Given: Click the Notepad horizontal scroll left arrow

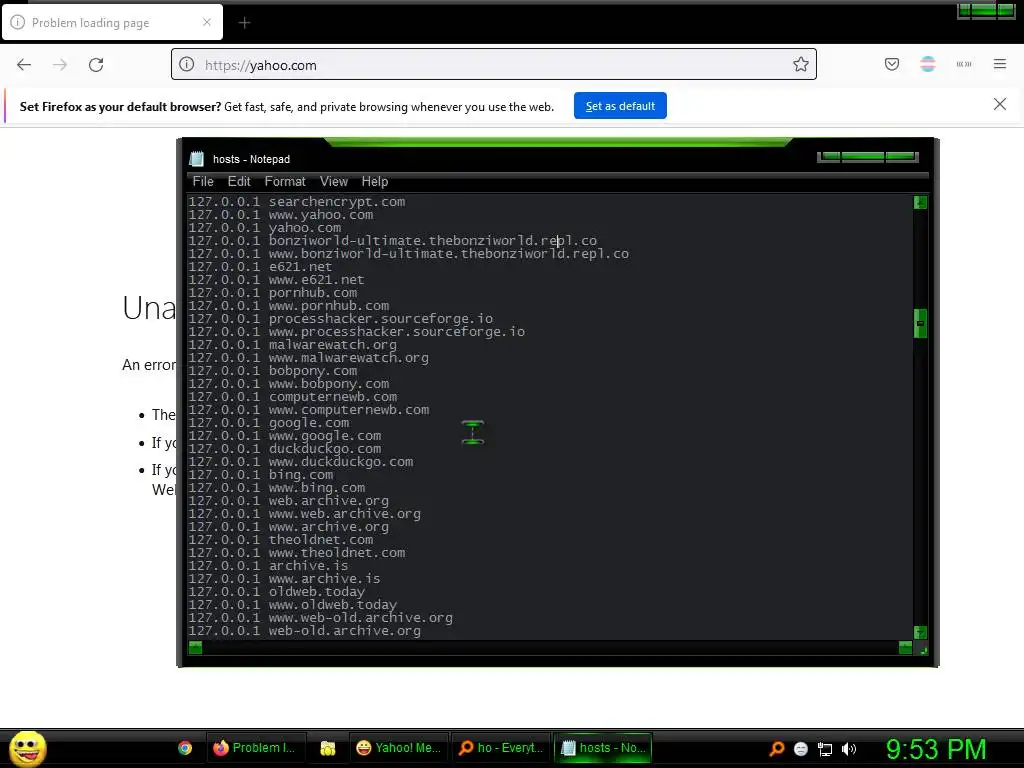Looking at the screenshot, I should 195,647.
